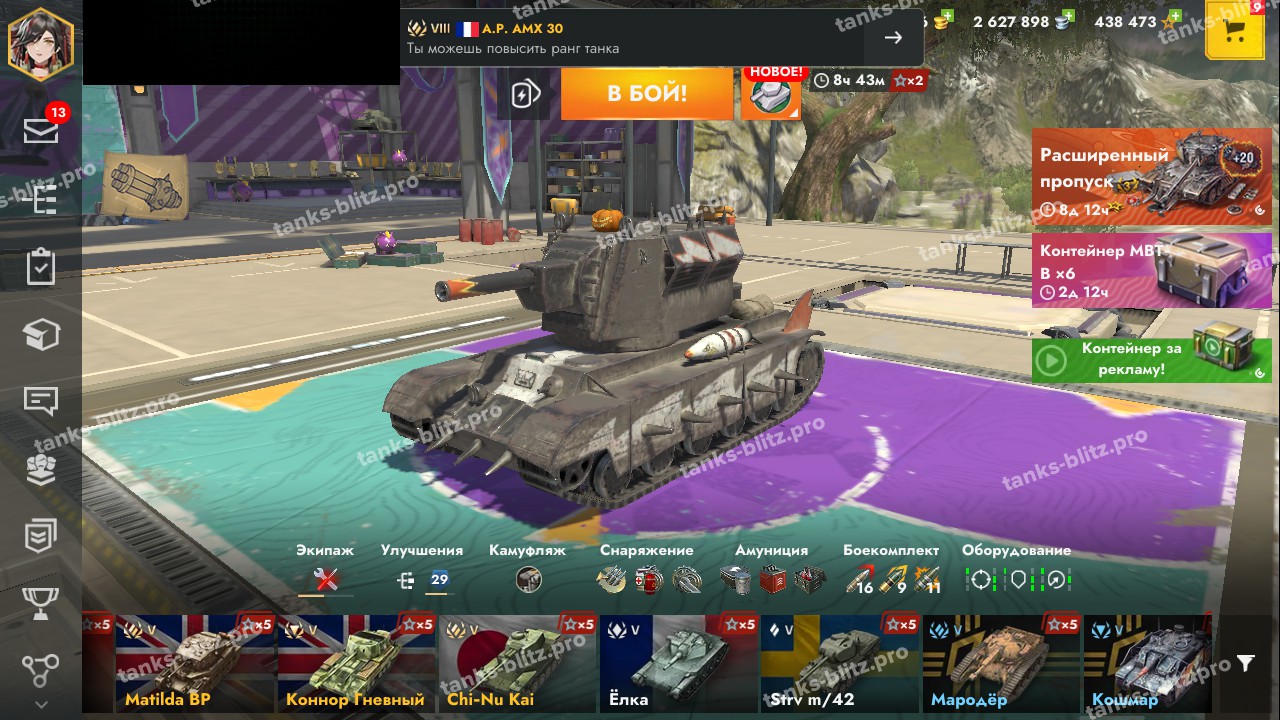Screen dimensions: 1280x720
Task: Open the Расширенный пропуск offer banner
Action: coord(1152,177)
